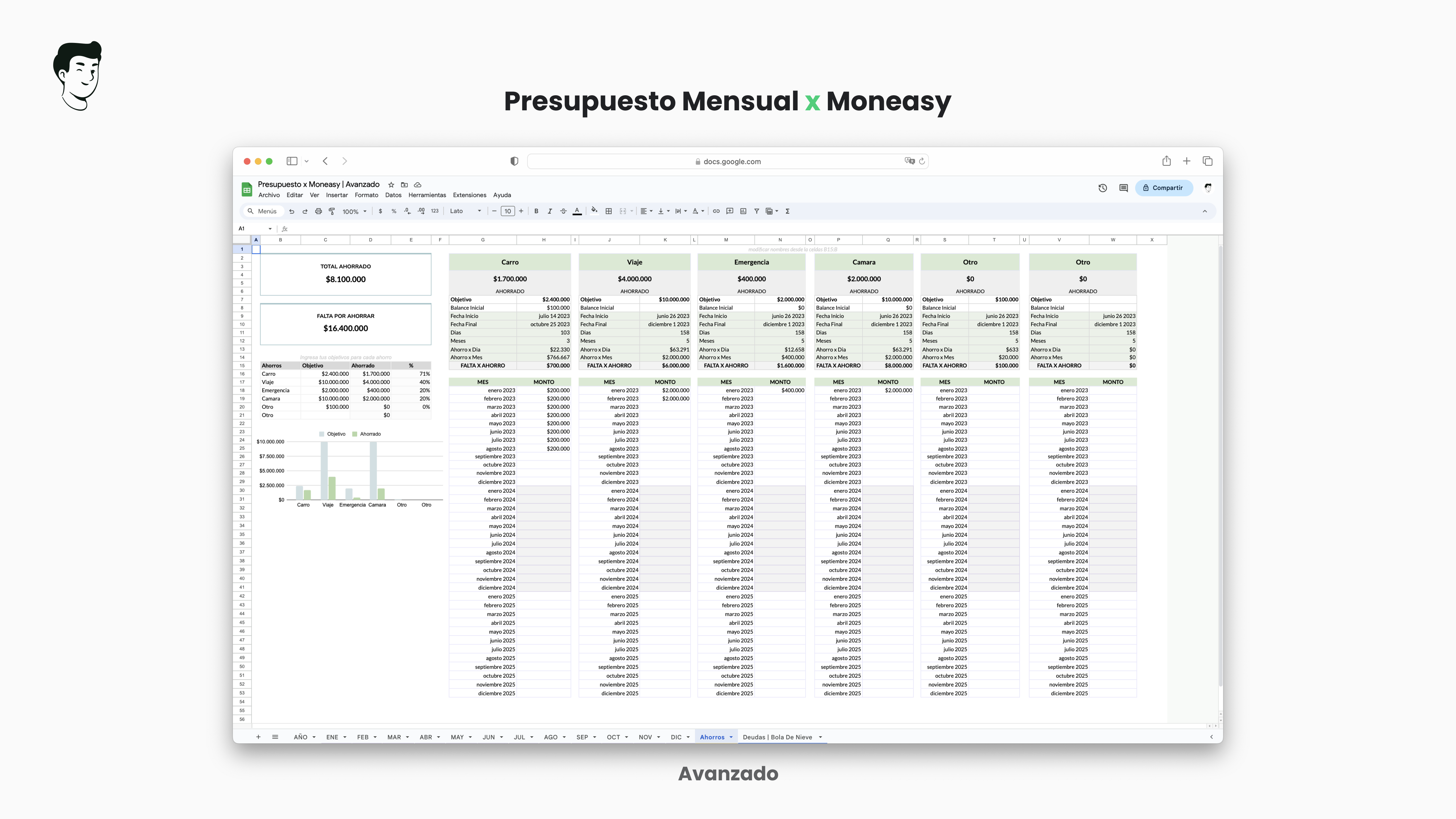The image size is (1456, 819).
Task: Decrease font size with minus button
Action: coord(495,211)
